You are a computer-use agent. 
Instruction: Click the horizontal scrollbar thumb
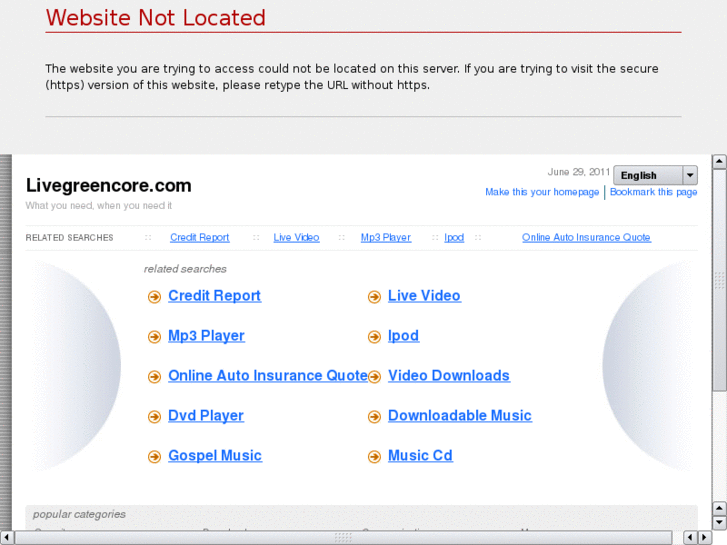point(343,537)
